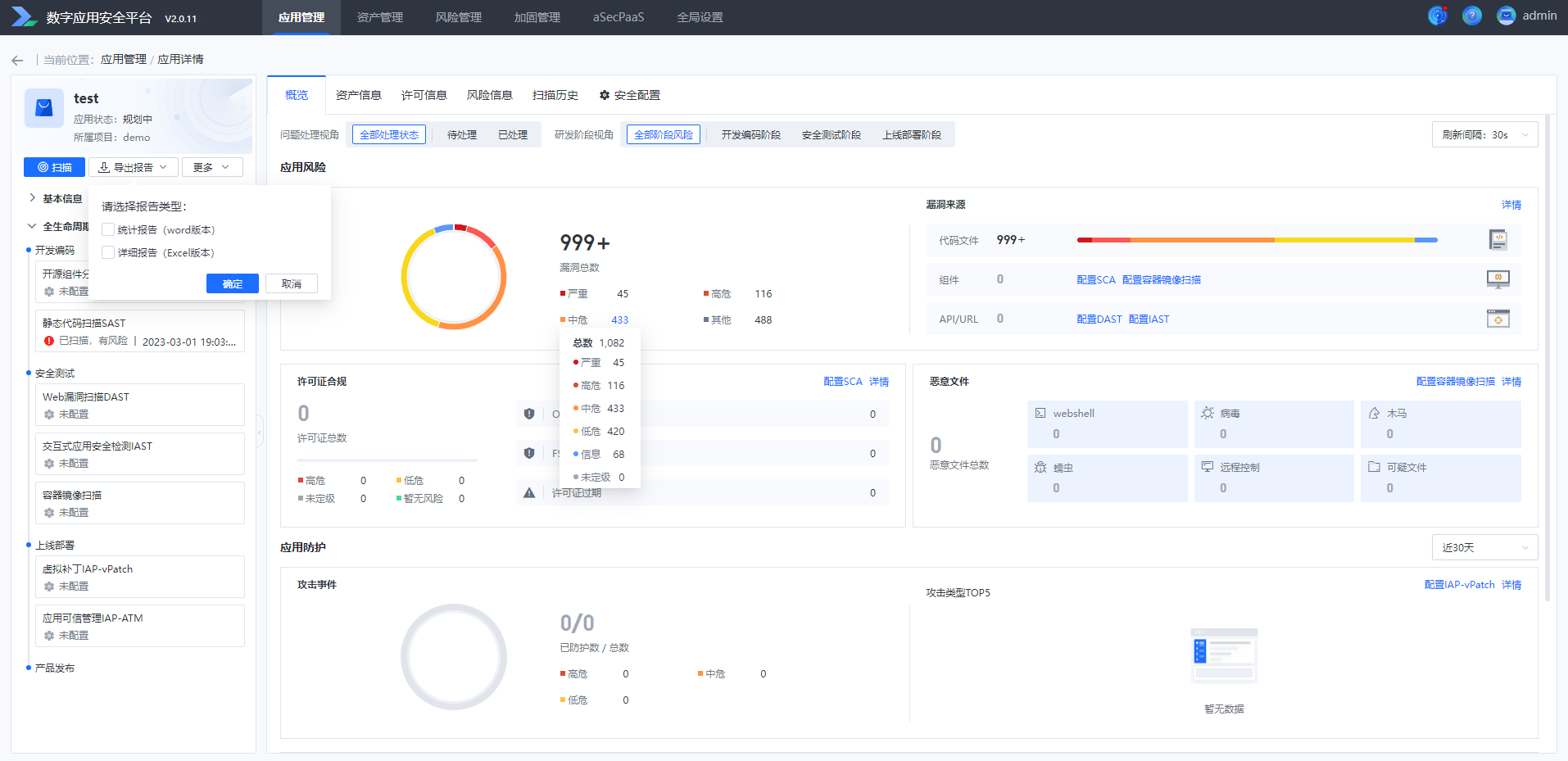Switch to the 风险信息 tab
This screenshot has width=1568, height=761.
tap(489, 95)
